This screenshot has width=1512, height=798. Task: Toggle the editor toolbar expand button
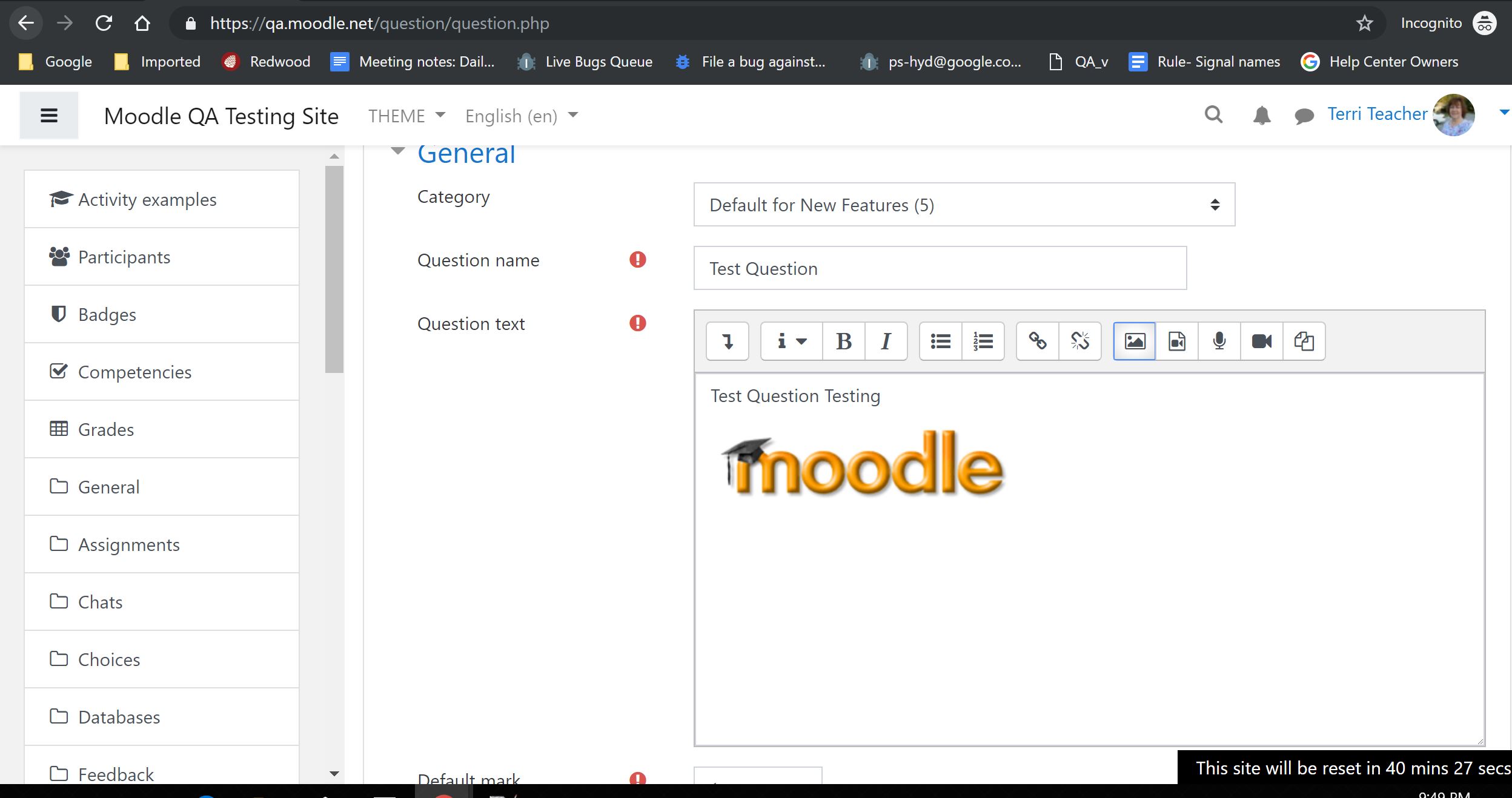728,341
